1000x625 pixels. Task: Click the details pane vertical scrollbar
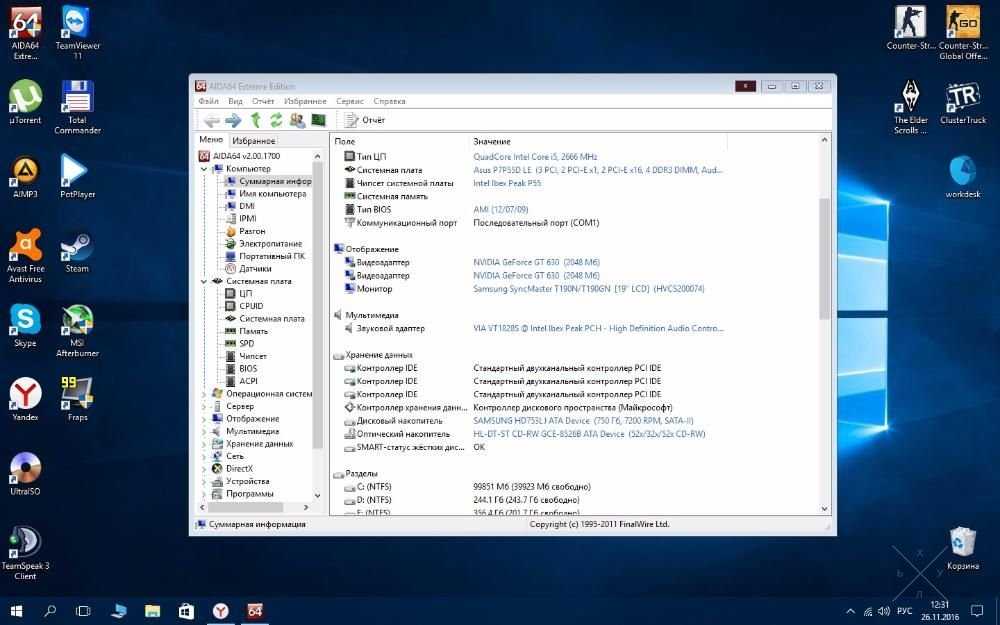pos(824,258)
